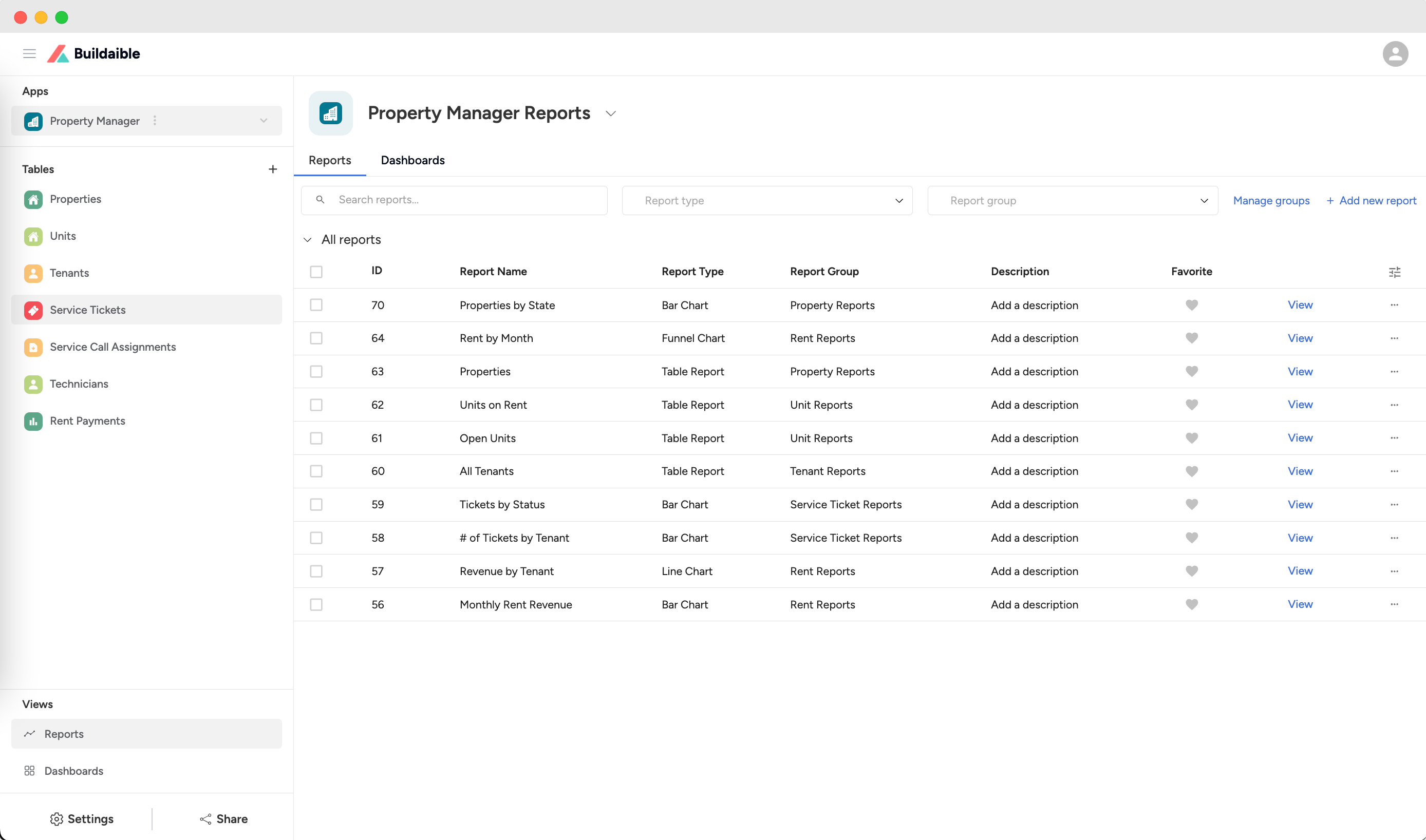1426x840 pixels.
Task: Click the search magnifier icon
Action: [321, 200]
